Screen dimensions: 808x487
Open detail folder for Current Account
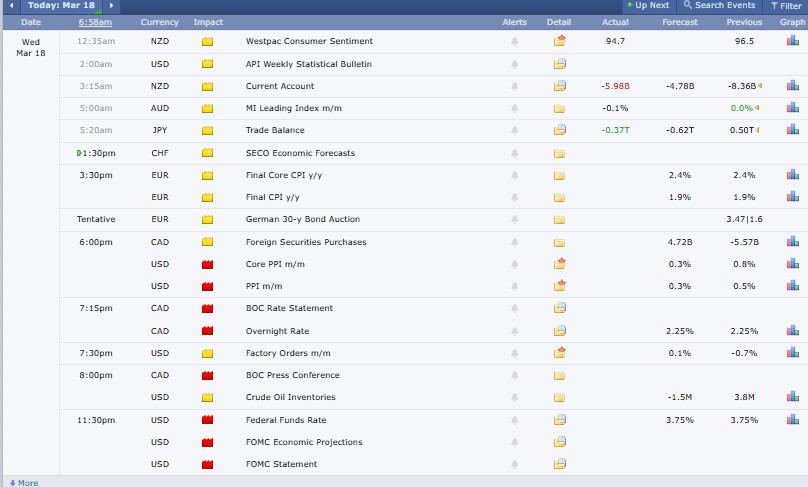tap(559, 86)
